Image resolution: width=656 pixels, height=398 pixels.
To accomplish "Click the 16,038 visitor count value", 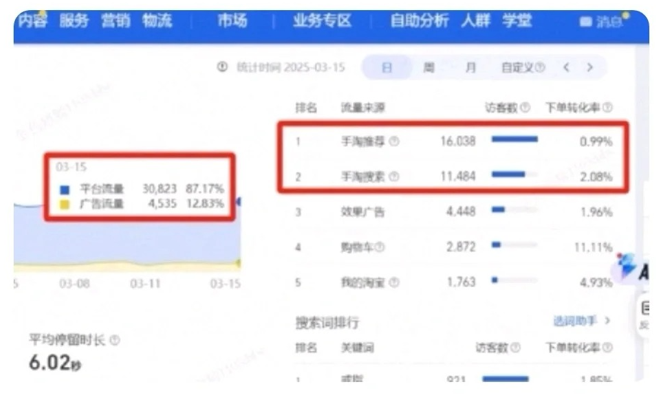I will [x=458, y=141].
